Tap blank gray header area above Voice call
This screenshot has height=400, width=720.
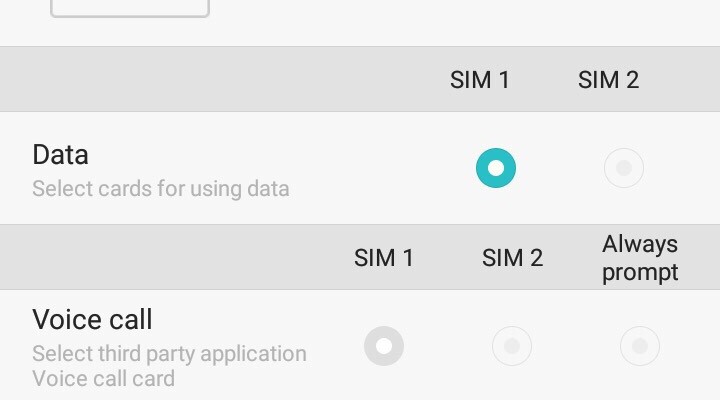coord(160,258)
